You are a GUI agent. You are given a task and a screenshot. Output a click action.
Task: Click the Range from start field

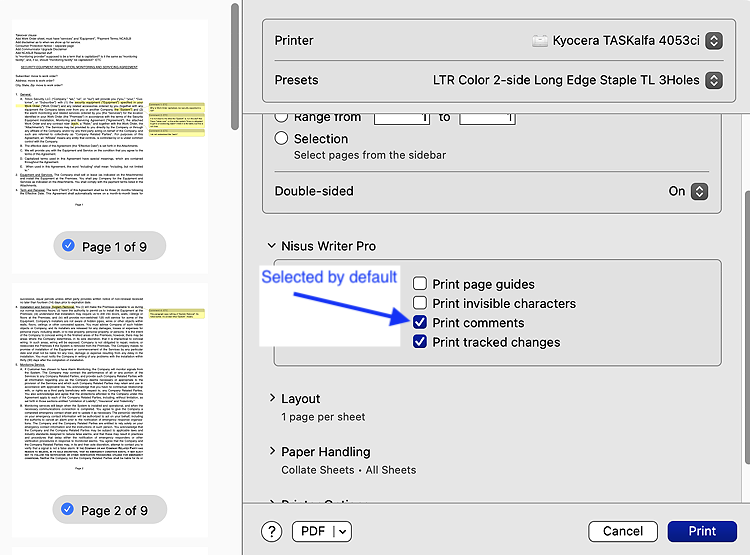click(x=401, y=118)
